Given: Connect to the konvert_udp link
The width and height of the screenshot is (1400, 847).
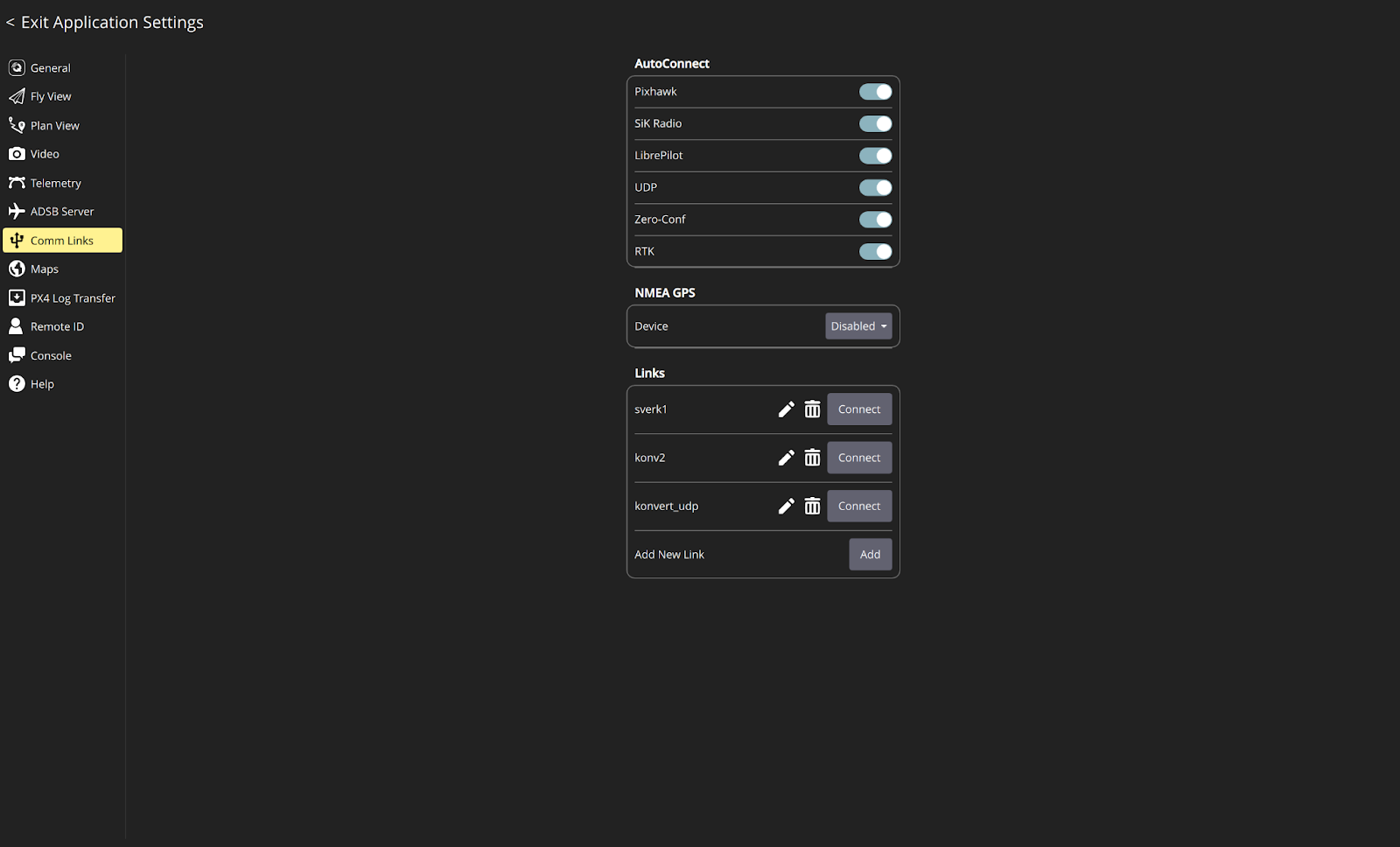Looking at the screenshot, I should [859, 506].
